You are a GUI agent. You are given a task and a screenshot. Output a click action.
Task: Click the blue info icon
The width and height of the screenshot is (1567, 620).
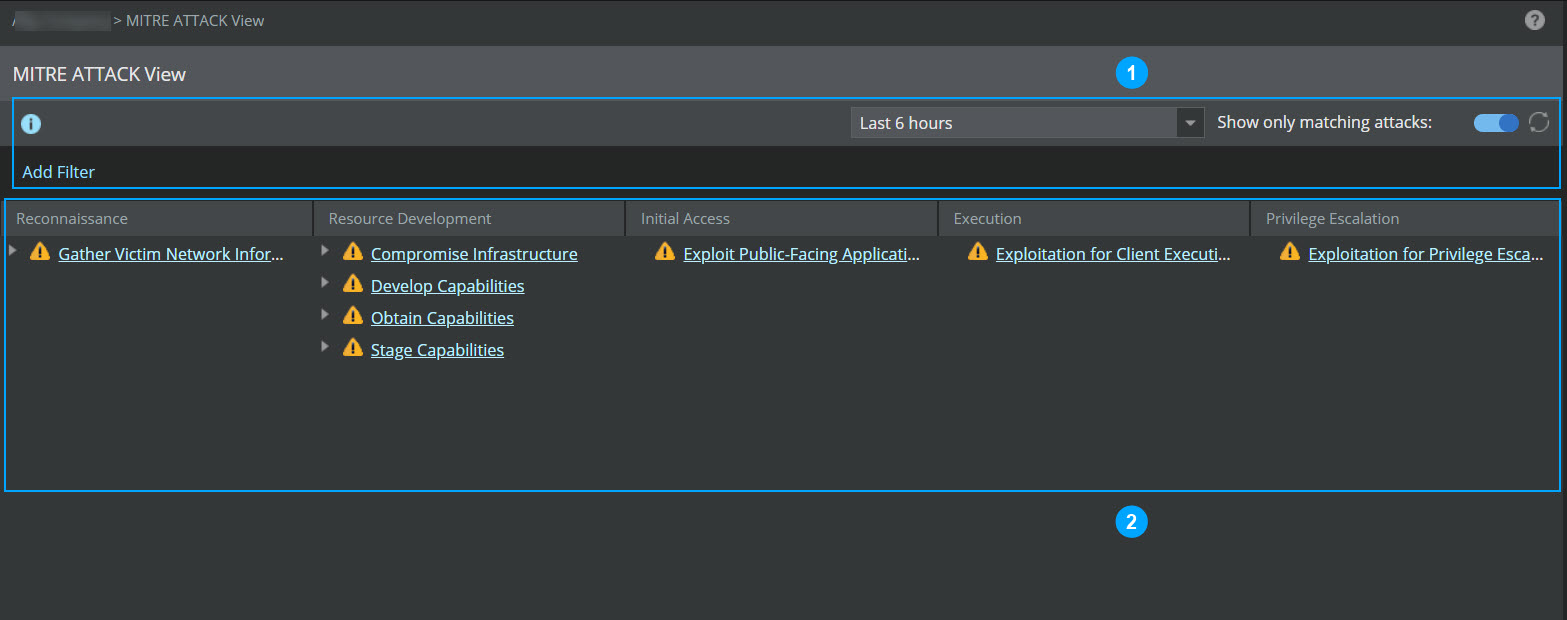(x=31, y=124)
